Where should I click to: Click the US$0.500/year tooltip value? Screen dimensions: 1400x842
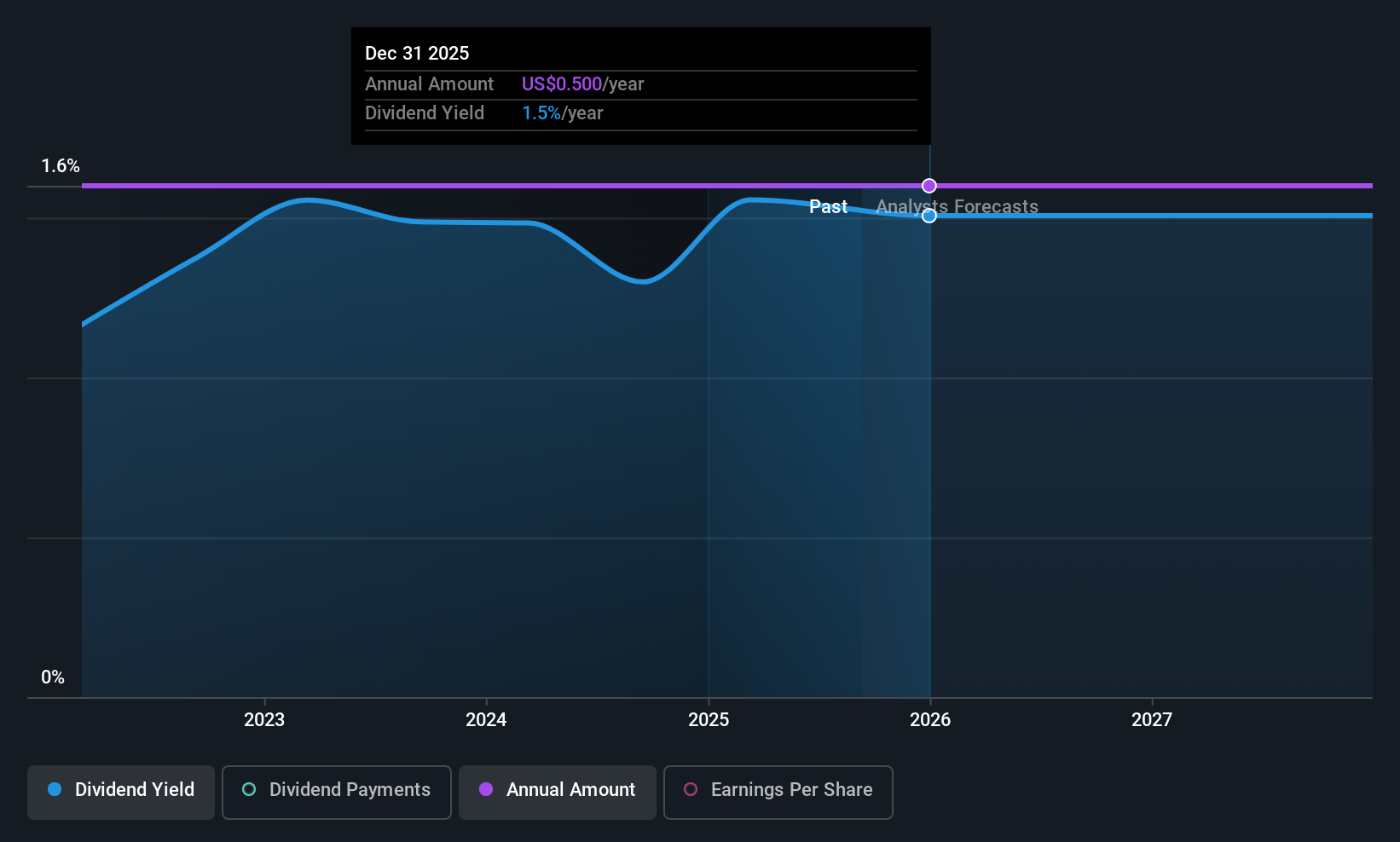(583, 84)
